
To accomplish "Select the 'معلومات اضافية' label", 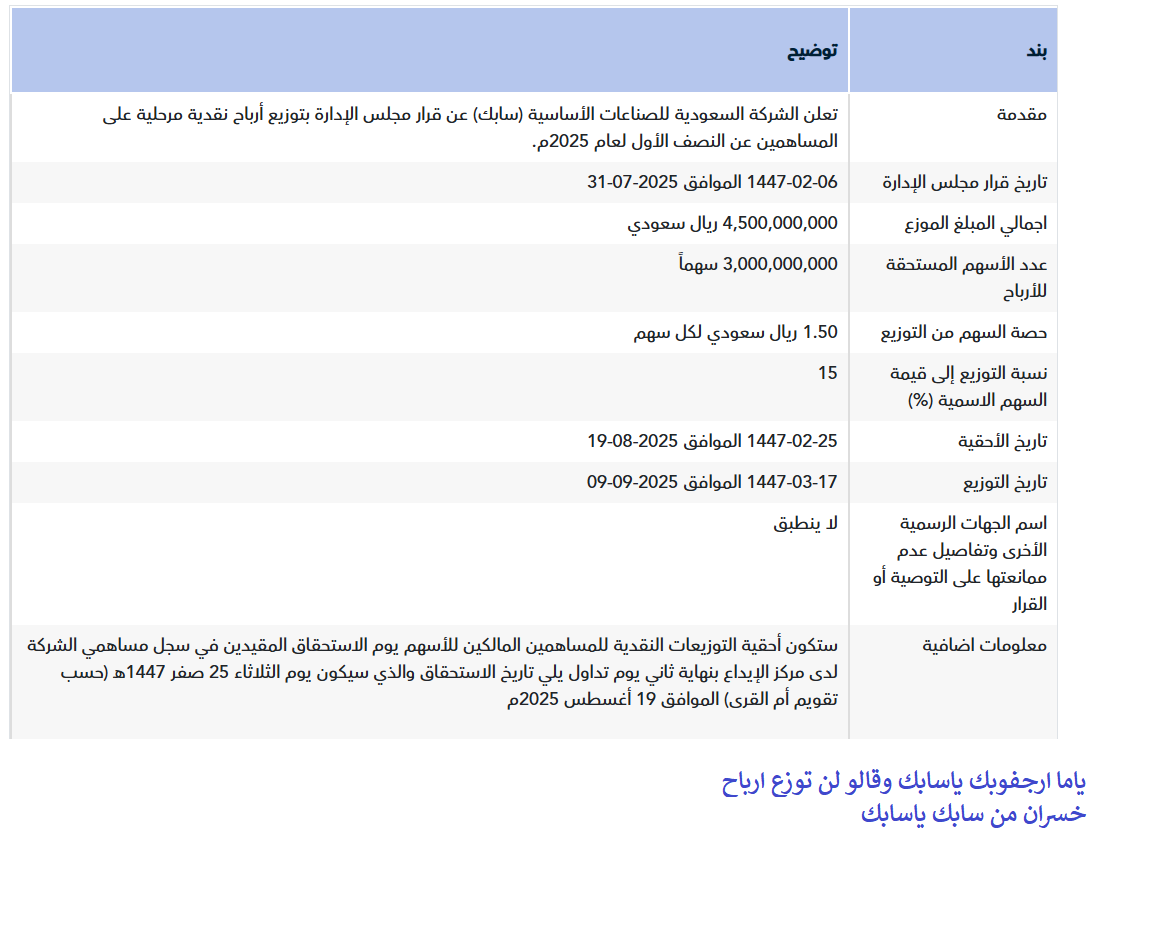I will pyautogui.click(x=985, y=645).
